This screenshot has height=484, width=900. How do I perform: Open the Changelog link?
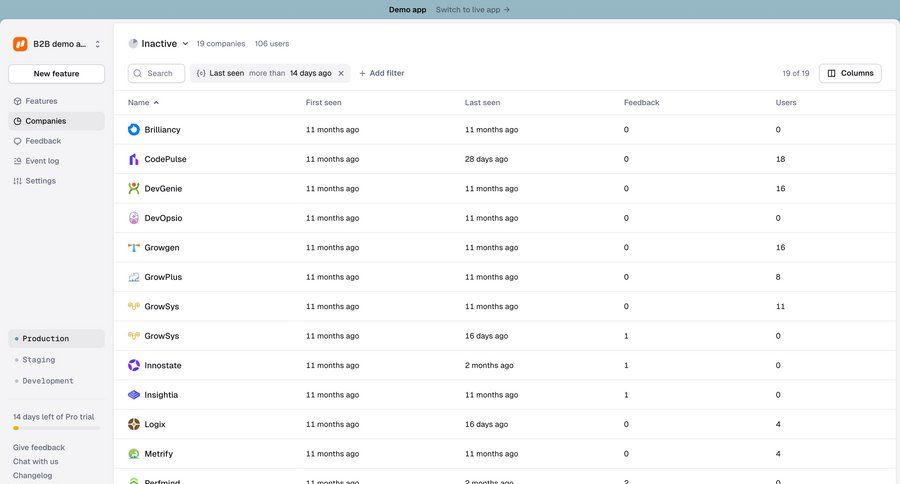point(32,475)
